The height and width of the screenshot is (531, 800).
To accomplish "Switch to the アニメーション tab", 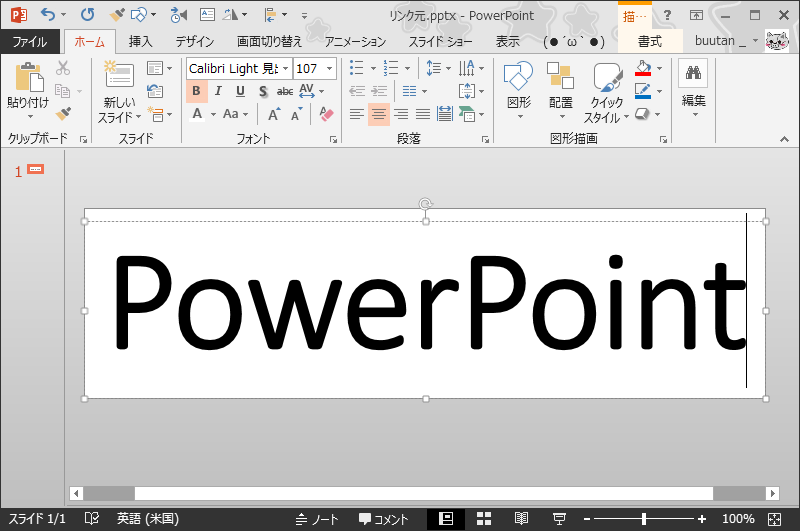I will [x=356, y=41].
